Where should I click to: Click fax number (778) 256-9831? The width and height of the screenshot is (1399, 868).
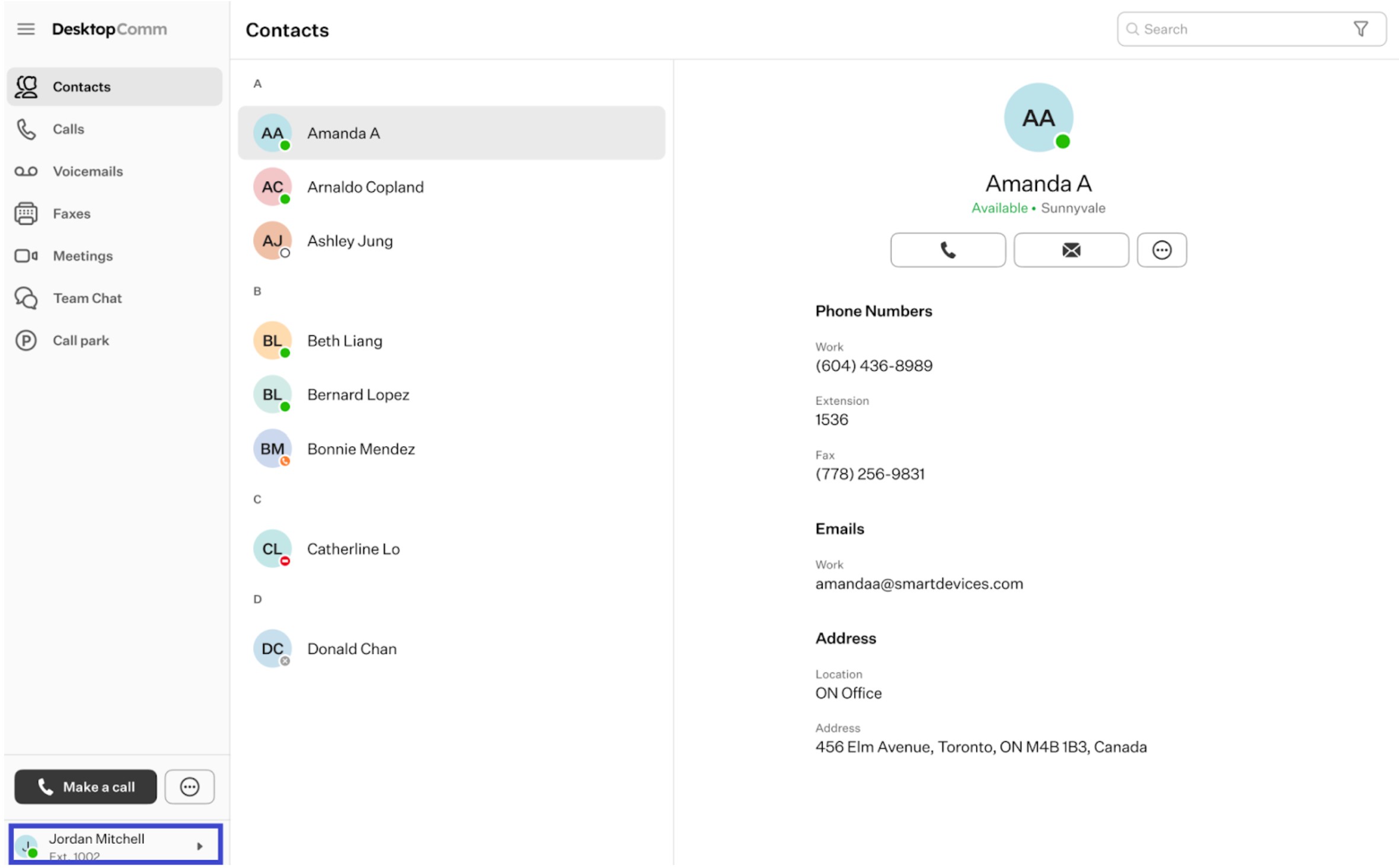[870, 474]
